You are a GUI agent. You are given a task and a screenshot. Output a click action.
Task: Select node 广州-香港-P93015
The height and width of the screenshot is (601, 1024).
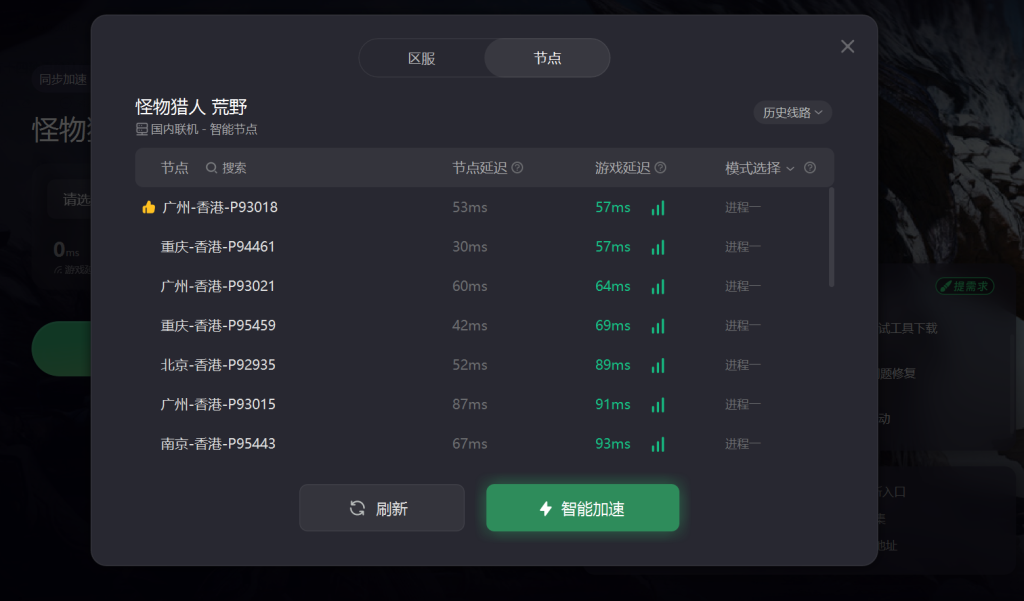coord(481,404)
